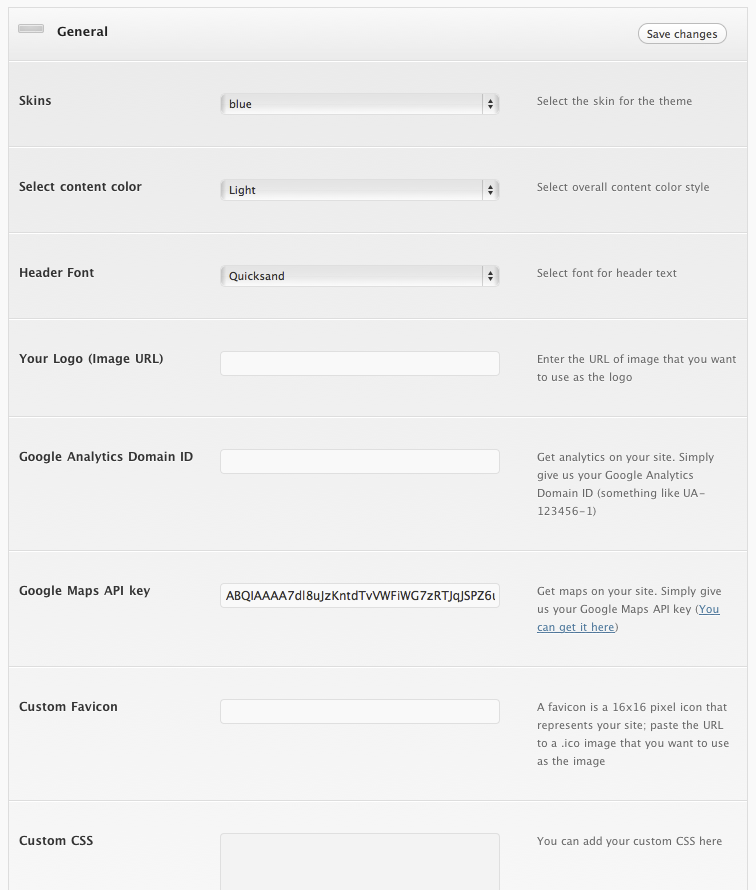Click the Google Analytics Domain ID label
This screenshot has width=756, height=890.
tap(106, 457)
